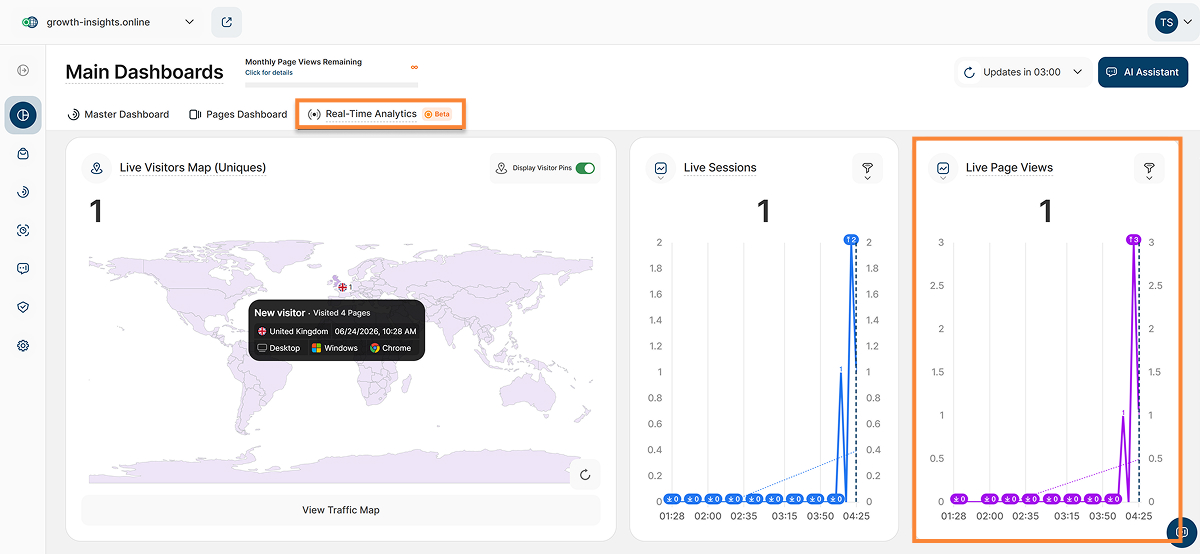Click the View Traffic Map button
1200x555 pixels.
point(341,510)
